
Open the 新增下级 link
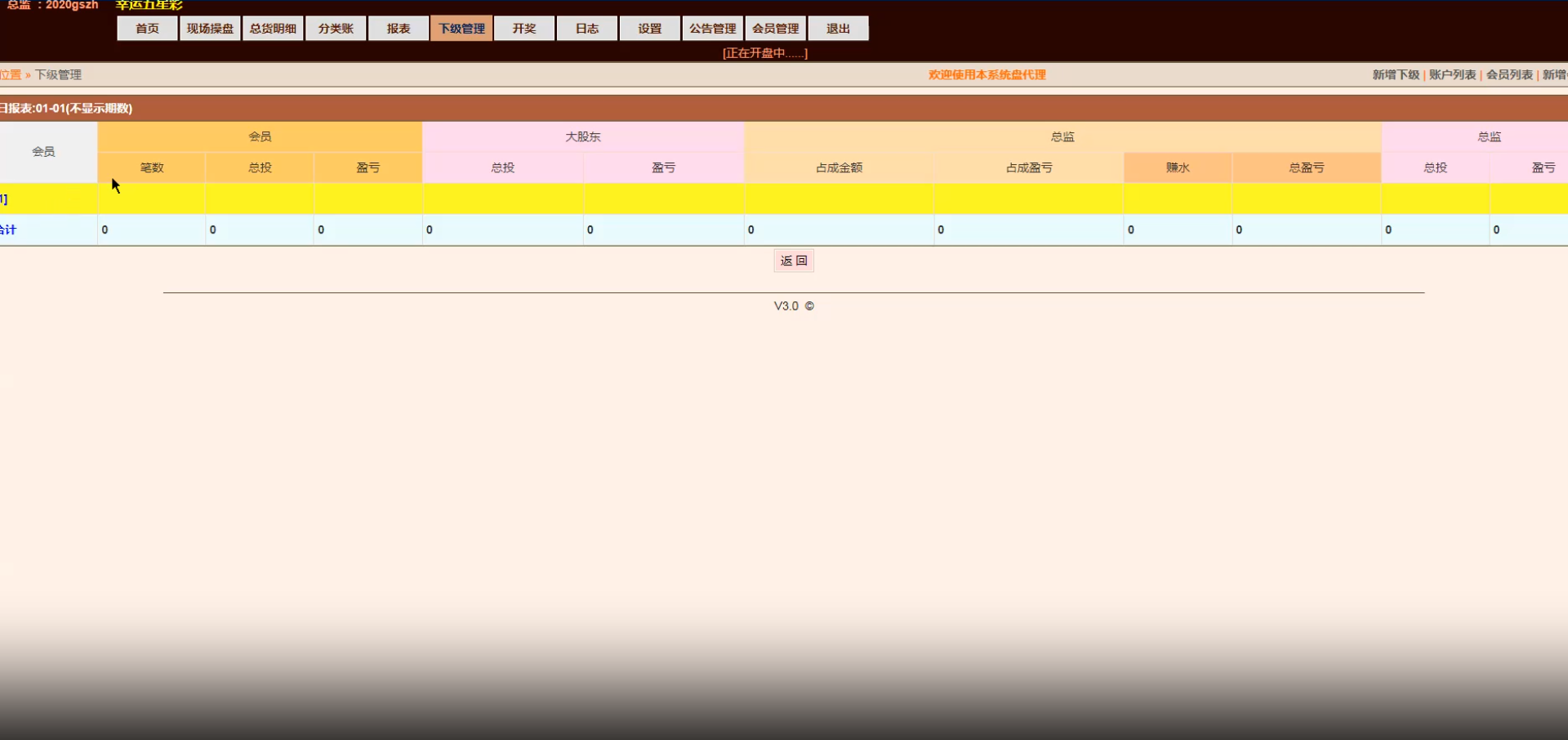click(x=1396, y=74)
